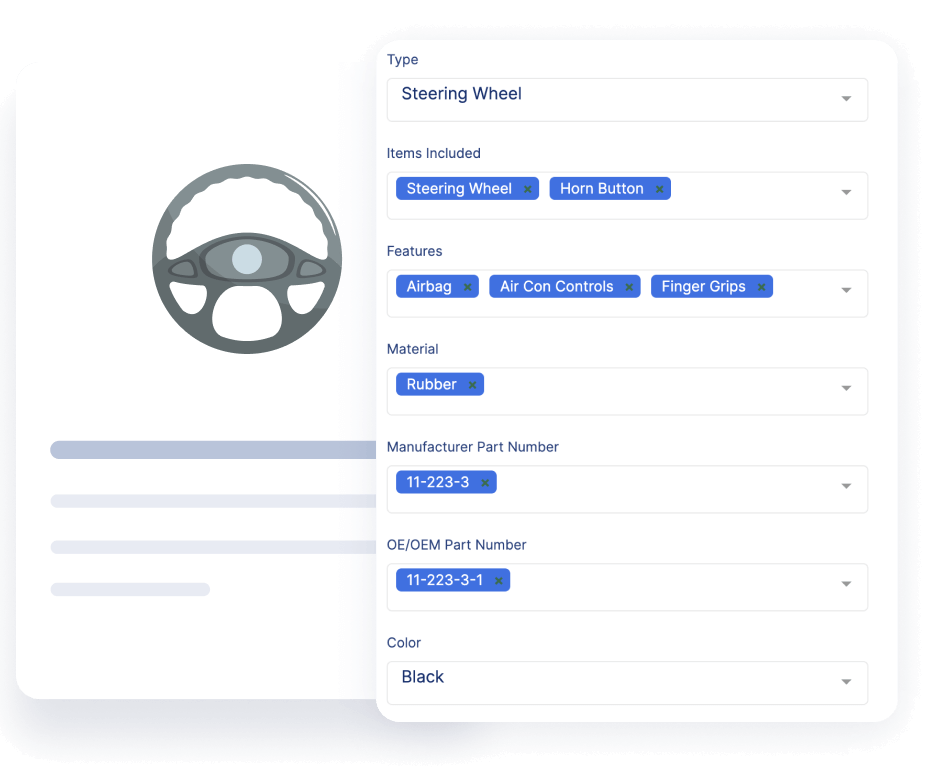The height and width of the screenshot is (778, 946).
Task: Remove the Air Con Controls feature tag
Action: tap(629, 286)
